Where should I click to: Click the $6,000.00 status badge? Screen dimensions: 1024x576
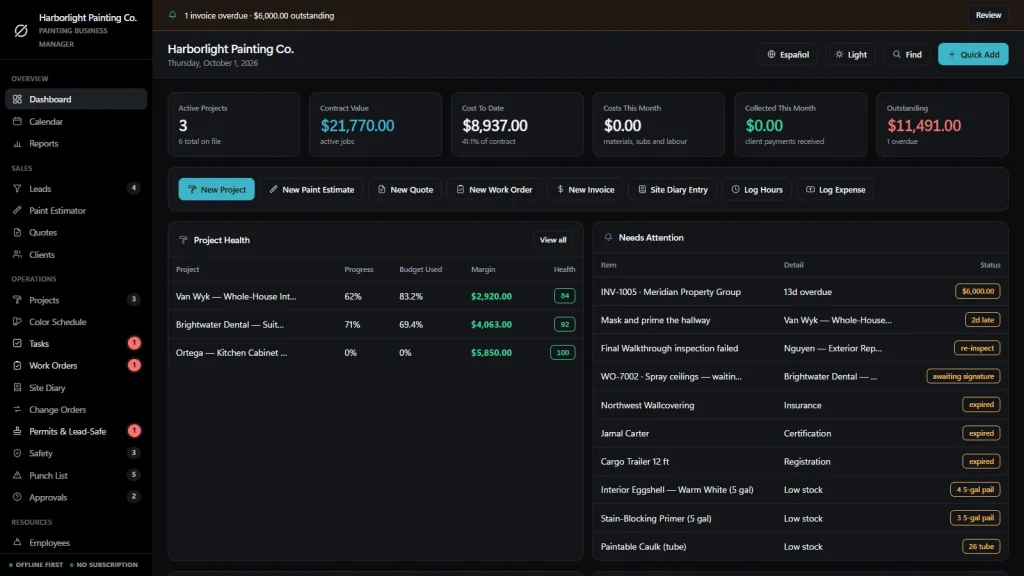(978, 291)
